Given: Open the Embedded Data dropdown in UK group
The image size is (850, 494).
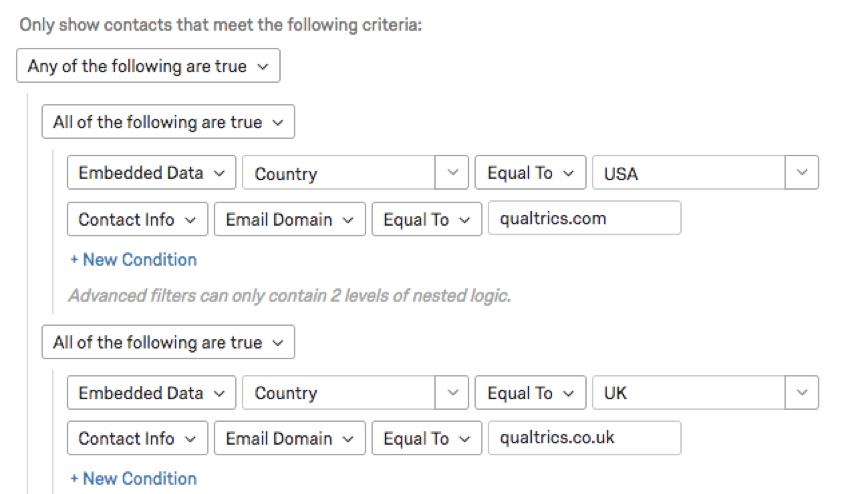Looking at the screenshot, I should [152, 393].
